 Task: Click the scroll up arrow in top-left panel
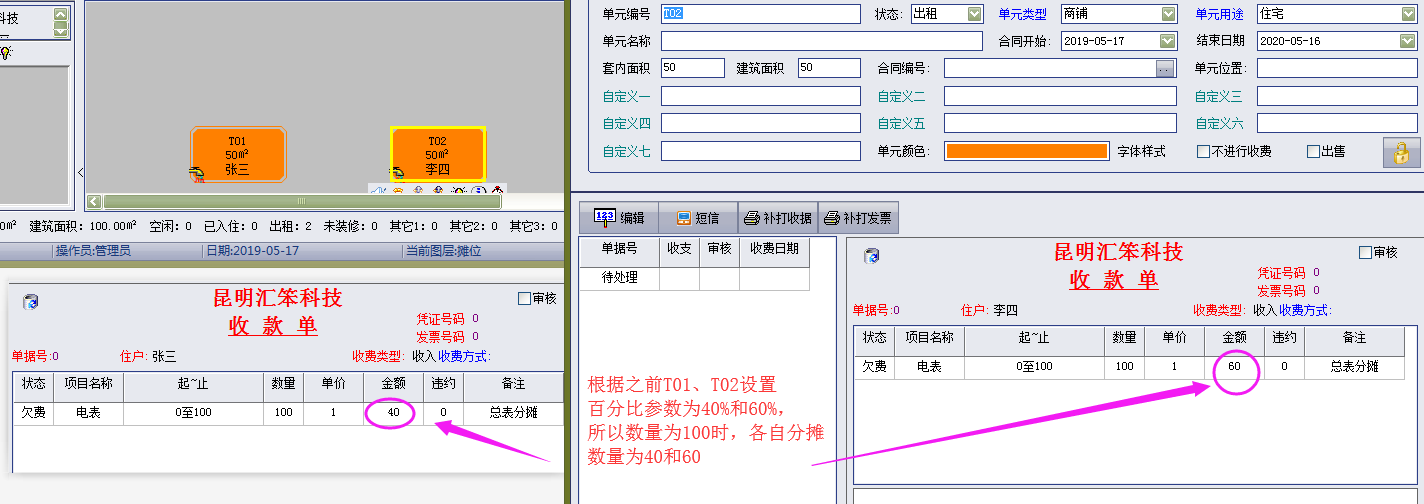tap(61, 15)
